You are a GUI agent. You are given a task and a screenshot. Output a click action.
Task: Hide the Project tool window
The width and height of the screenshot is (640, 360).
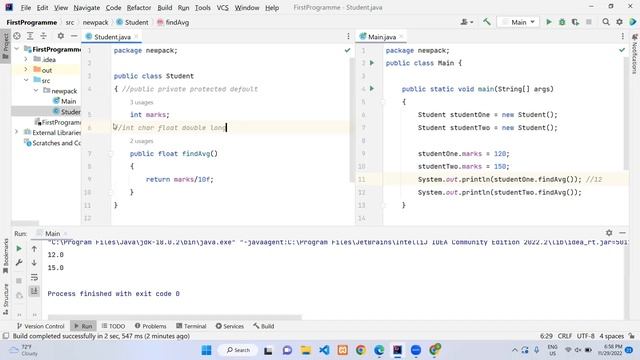tap(74, 36)
